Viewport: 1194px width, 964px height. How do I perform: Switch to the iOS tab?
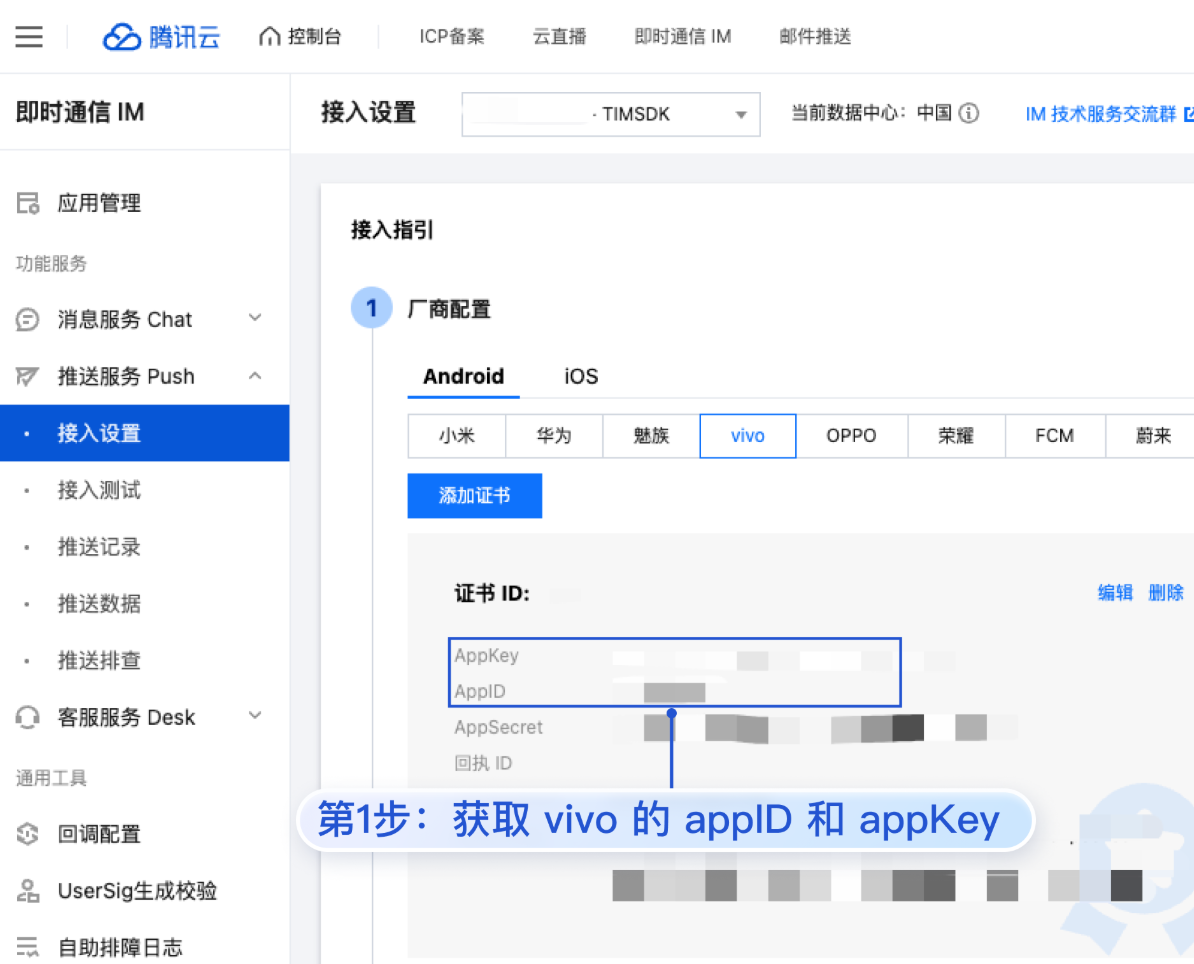[x=581, y=376]
